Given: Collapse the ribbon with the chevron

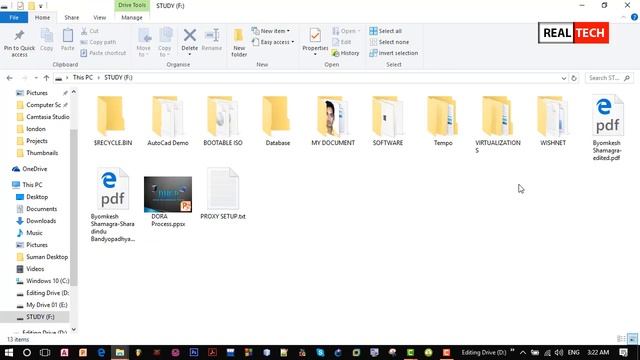Looking at the screenshot, I should point(624,17).
